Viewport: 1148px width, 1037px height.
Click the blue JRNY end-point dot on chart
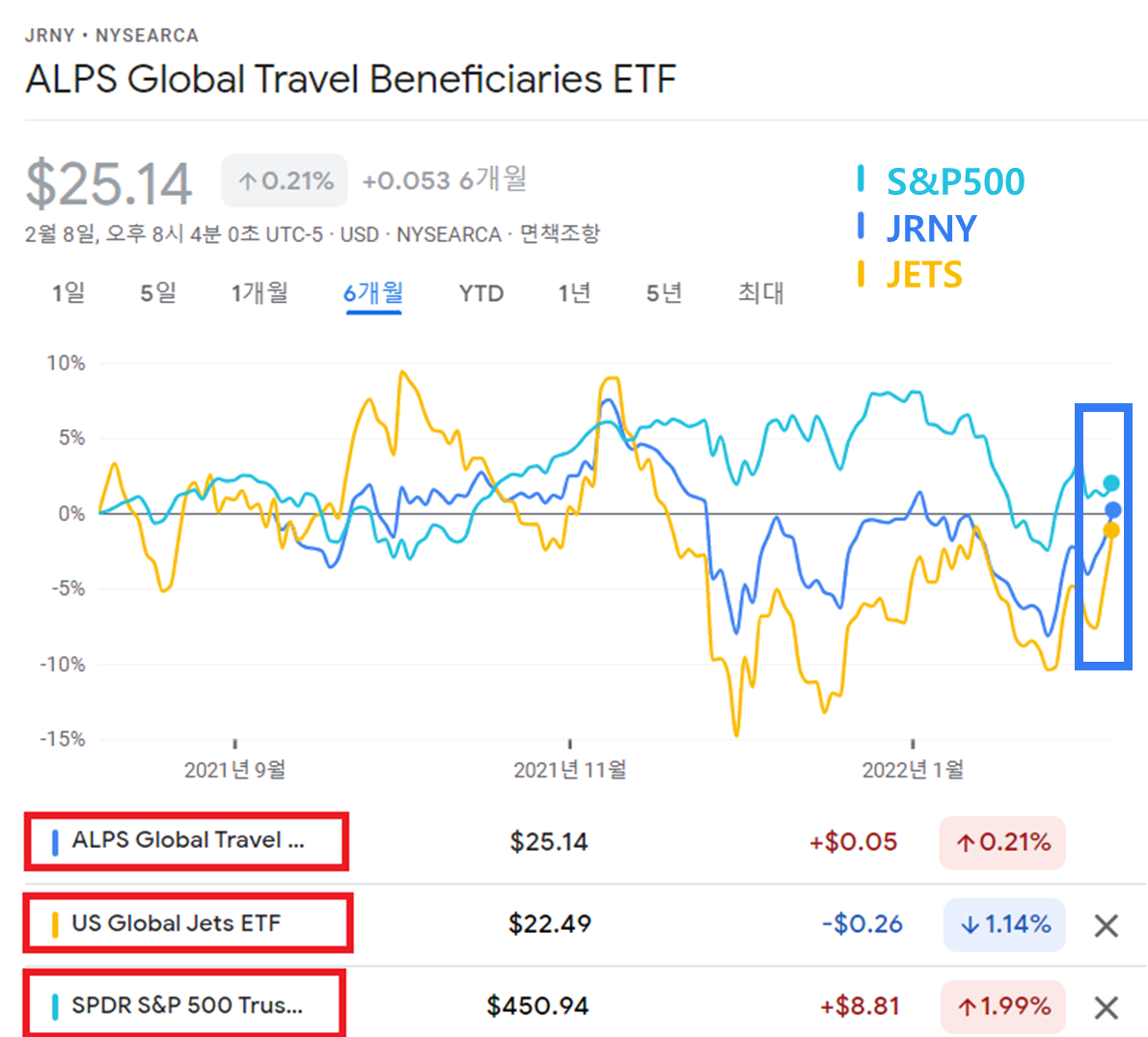click(1113, 509)
